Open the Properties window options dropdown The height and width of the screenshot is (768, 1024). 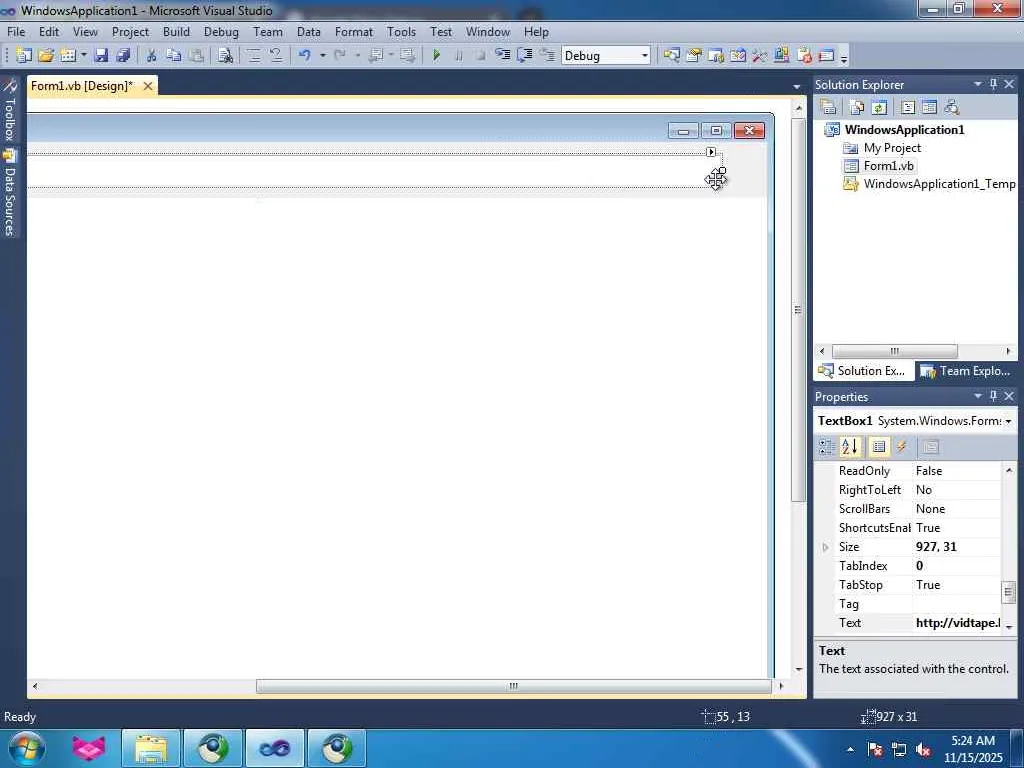(x=978, y=396)
